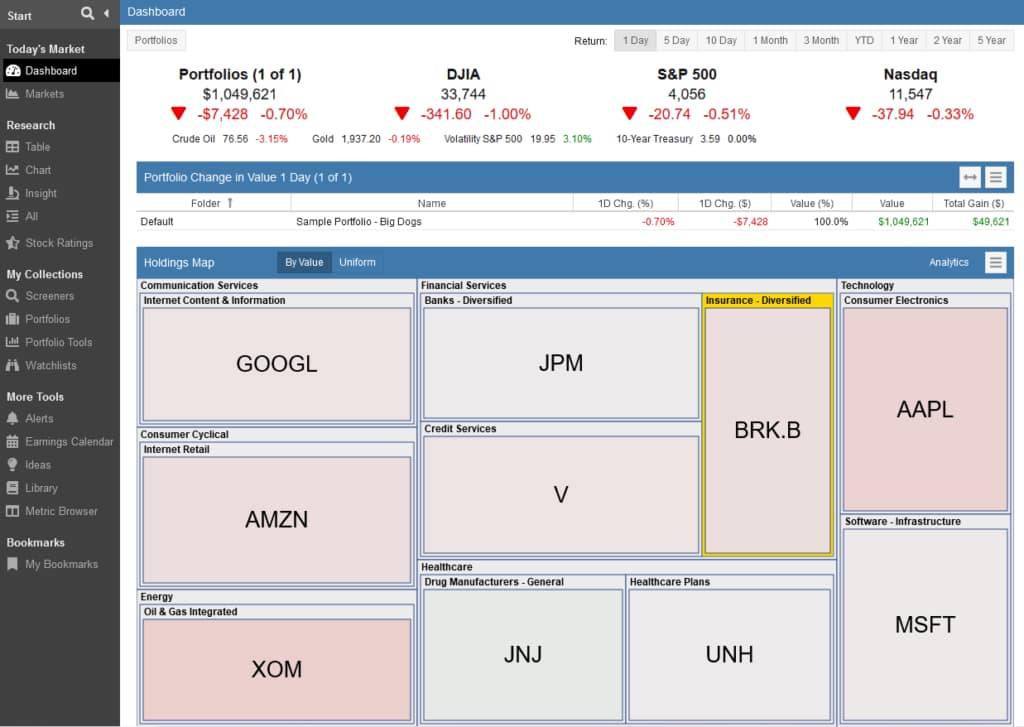Click the Portfolios briefcase icon in sidebar
This screenshot has height=727, width=1024.
click(12, 319)
